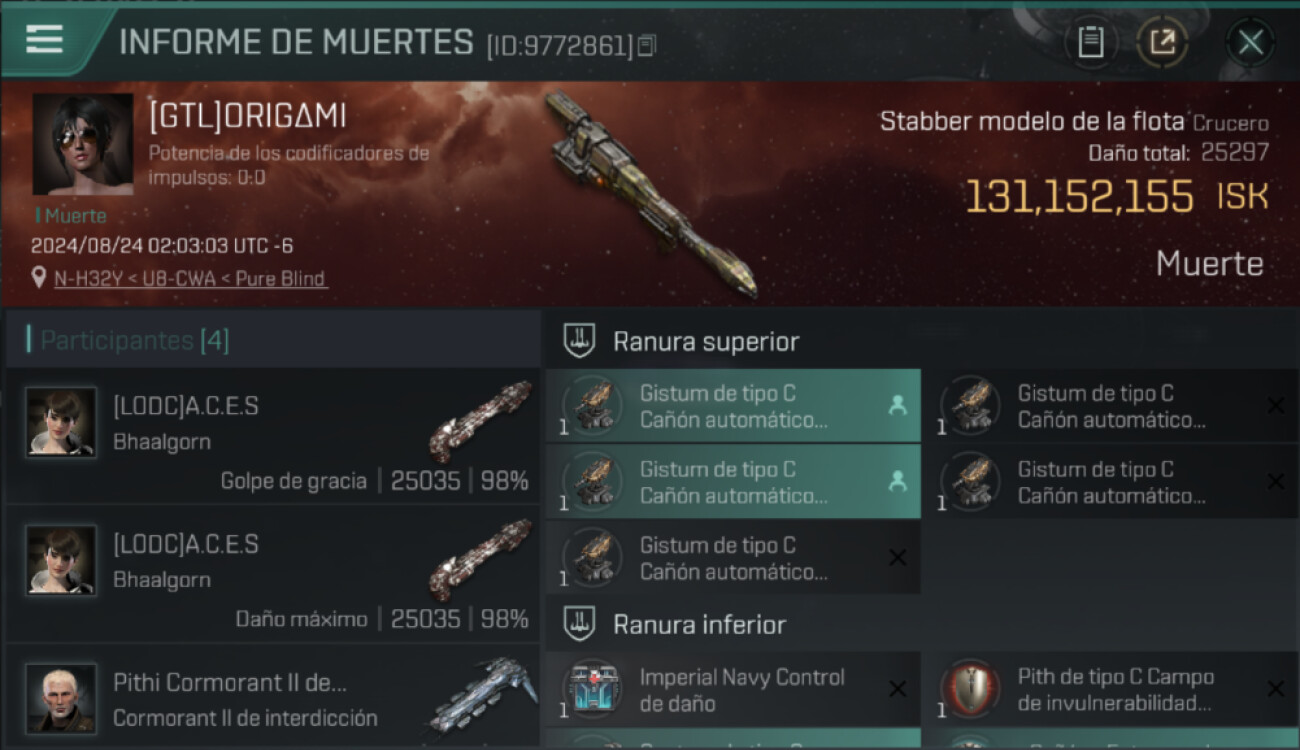1300x750 pixels.
Task: Open Pithi Cormorant II participant entry
Action: [273, 696]
